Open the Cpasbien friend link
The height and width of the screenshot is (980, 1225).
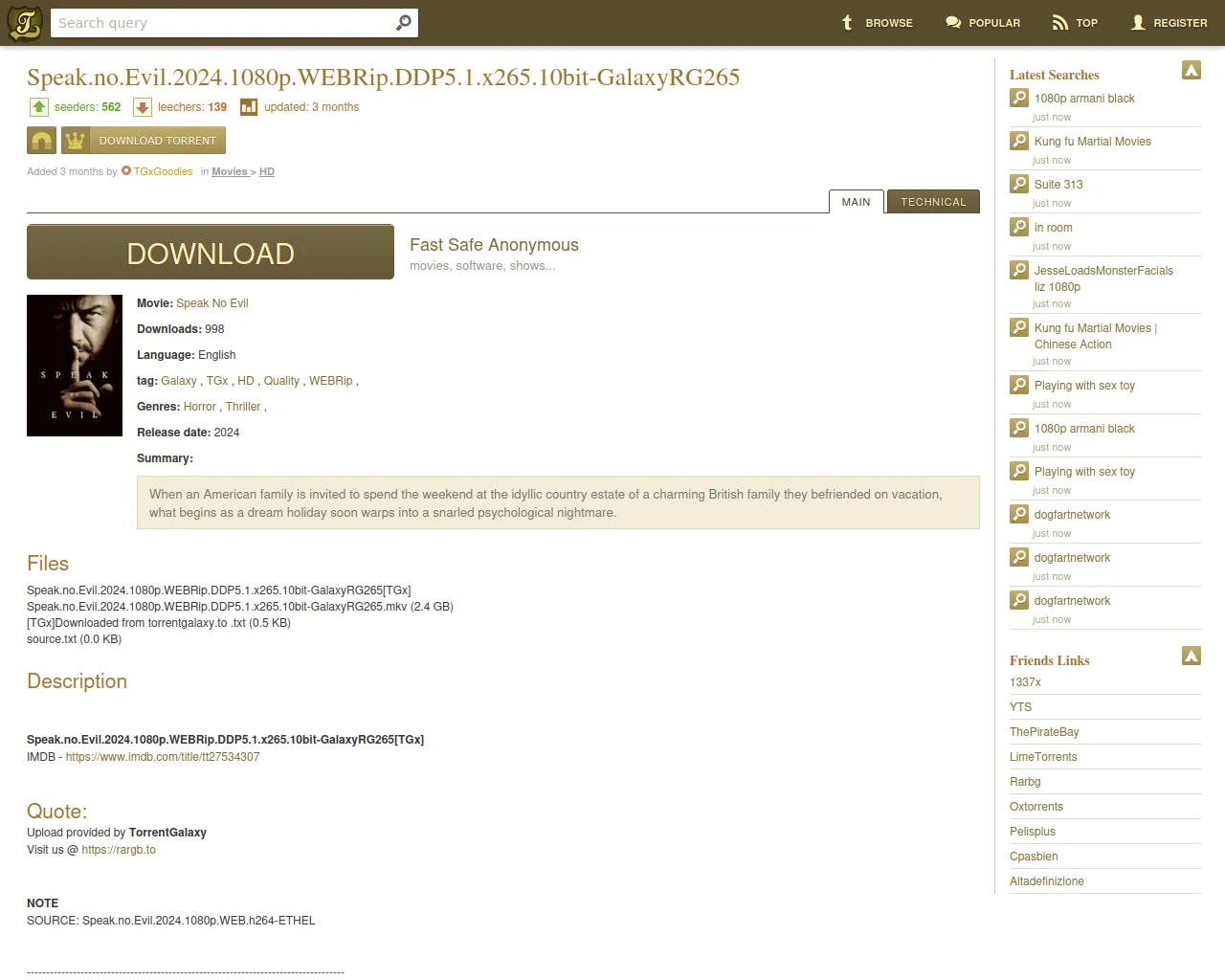pyautogui.click(x=1034, y=857)
